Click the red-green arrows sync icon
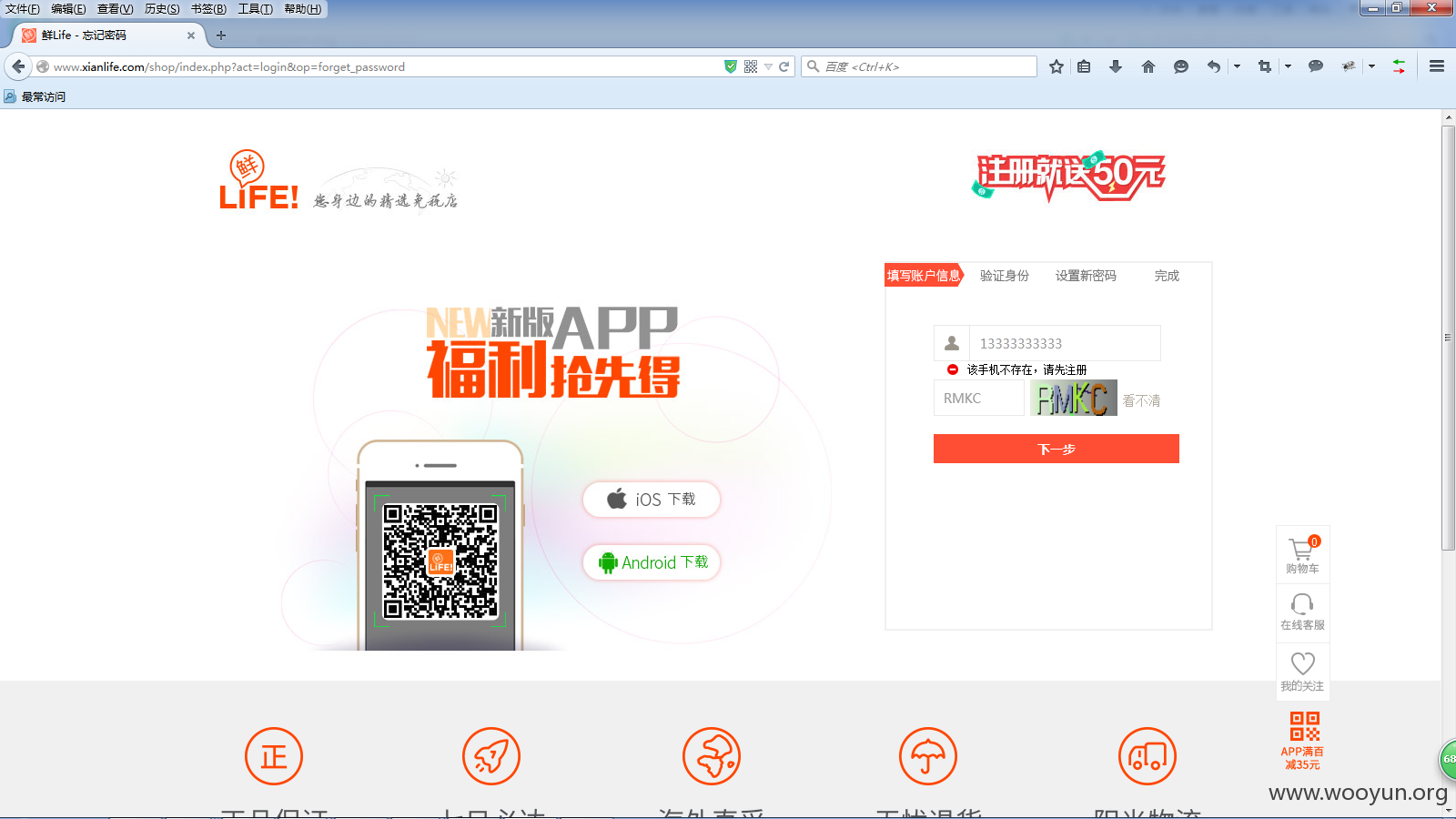Screen dimensions: 1456x819 click(x=1400, y=66)
